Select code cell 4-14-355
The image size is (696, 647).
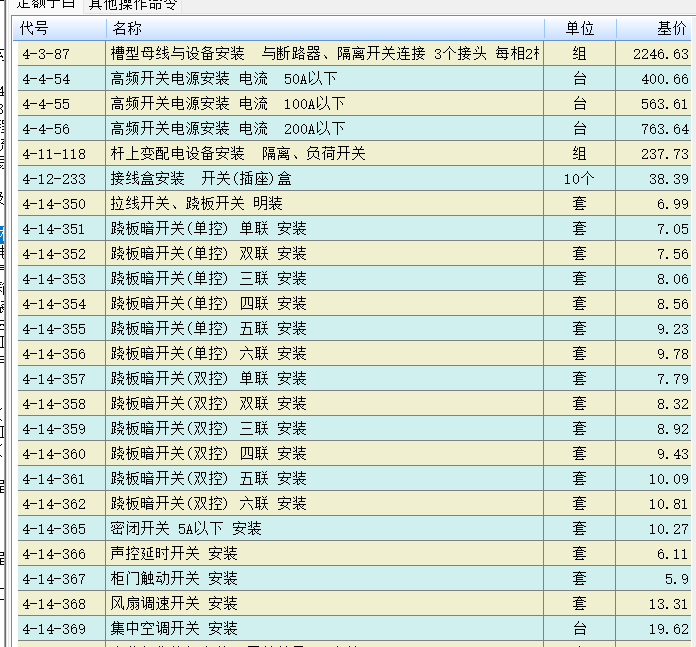pyautogui.click(x=62, y=329)
